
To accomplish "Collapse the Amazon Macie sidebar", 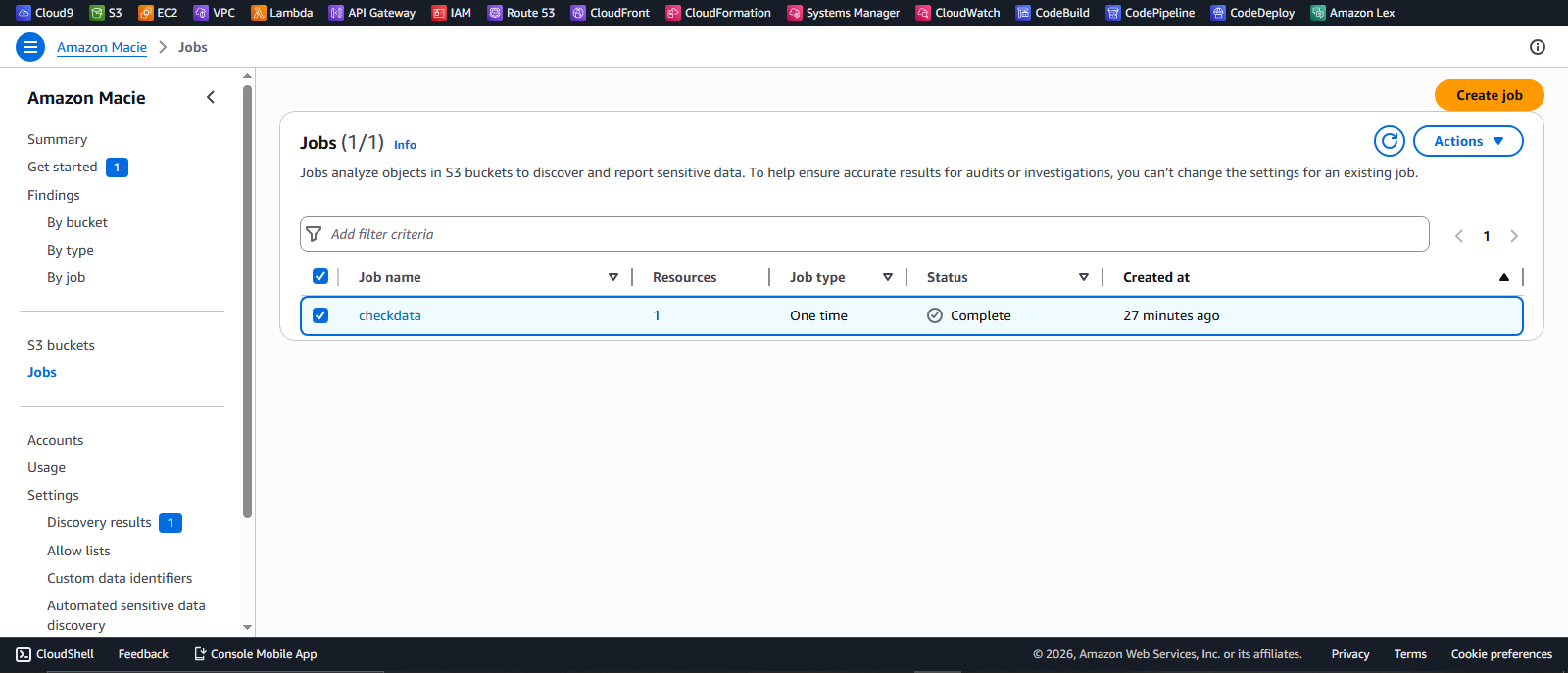I will coord(211,97).
